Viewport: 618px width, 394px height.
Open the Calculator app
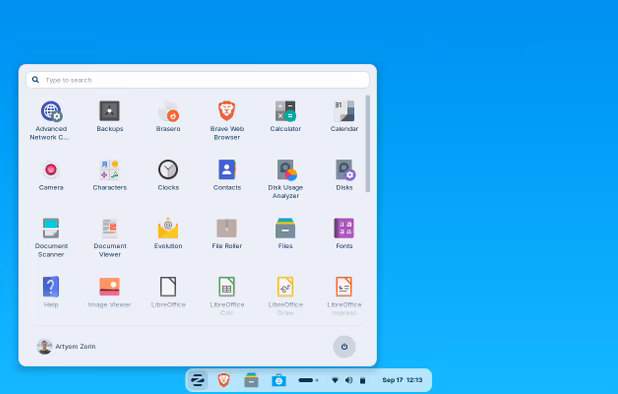(285, 116)
